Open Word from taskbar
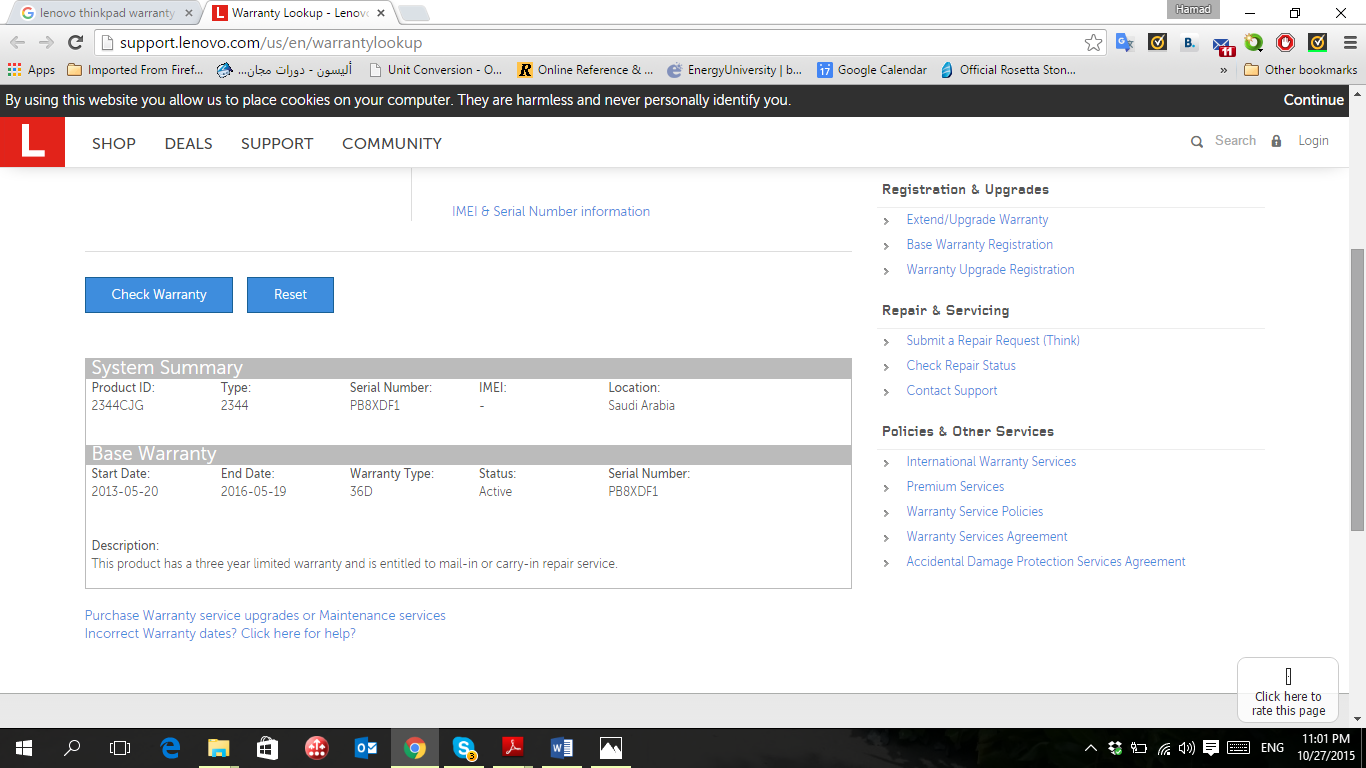The image size is (1366, 768). point(561,748)
